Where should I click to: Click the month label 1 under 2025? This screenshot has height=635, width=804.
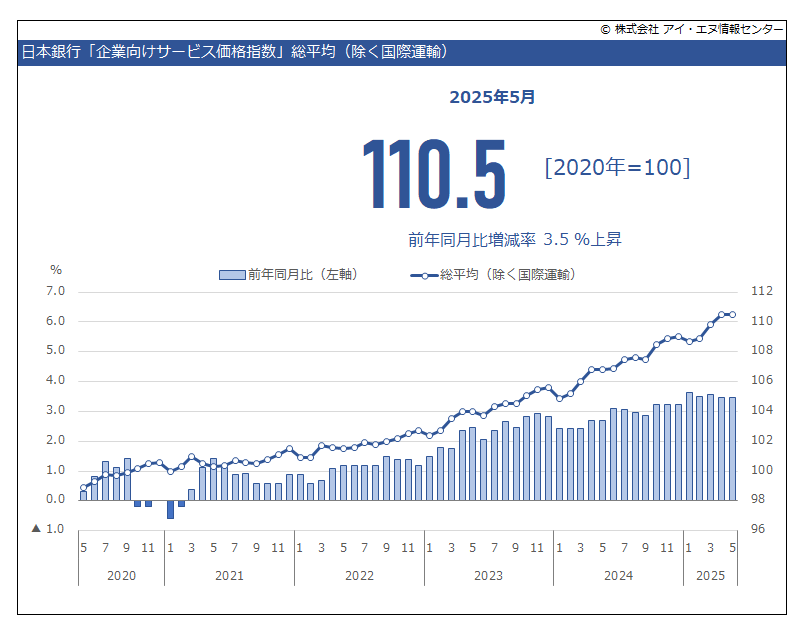(689, 548)
